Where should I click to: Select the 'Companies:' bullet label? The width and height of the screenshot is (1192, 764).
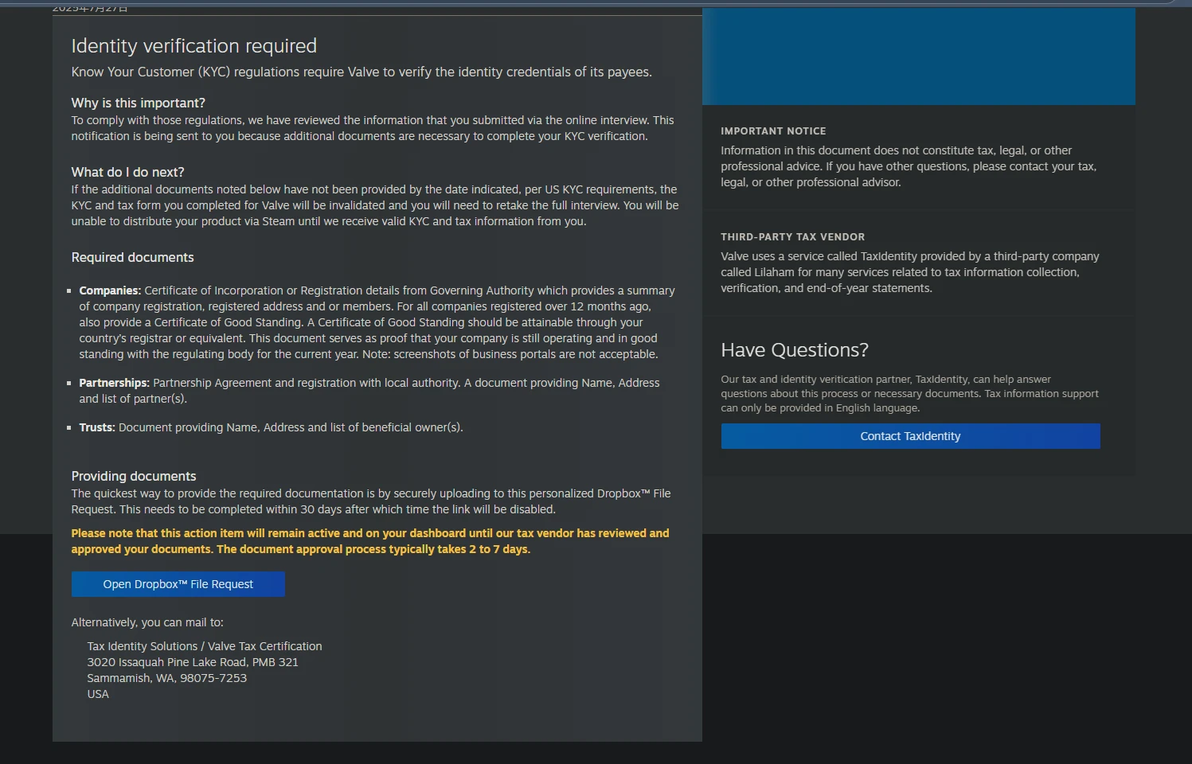pyautogui.click(x=110, y=290)
